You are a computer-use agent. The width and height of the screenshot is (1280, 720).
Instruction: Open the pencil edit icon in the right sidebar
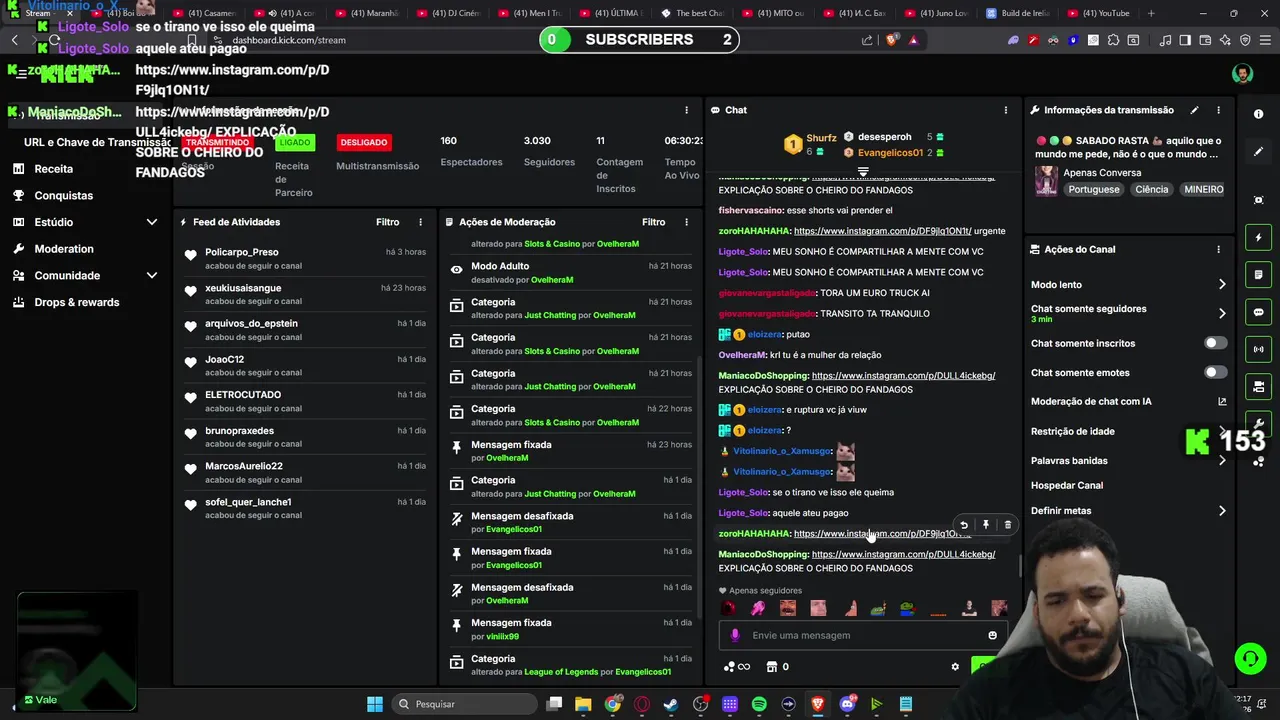[1258, 152]
